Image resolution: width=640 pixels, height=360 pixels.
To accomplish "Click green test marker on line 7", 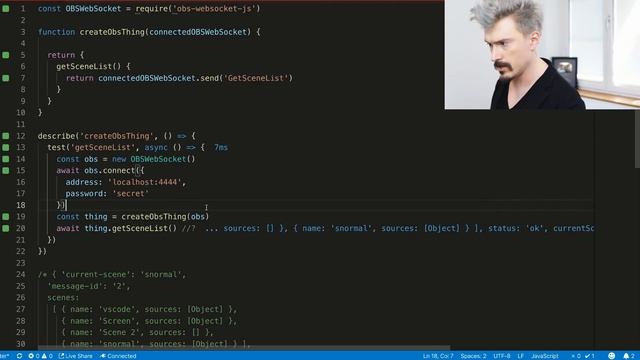I will click(x=6, y=78).
